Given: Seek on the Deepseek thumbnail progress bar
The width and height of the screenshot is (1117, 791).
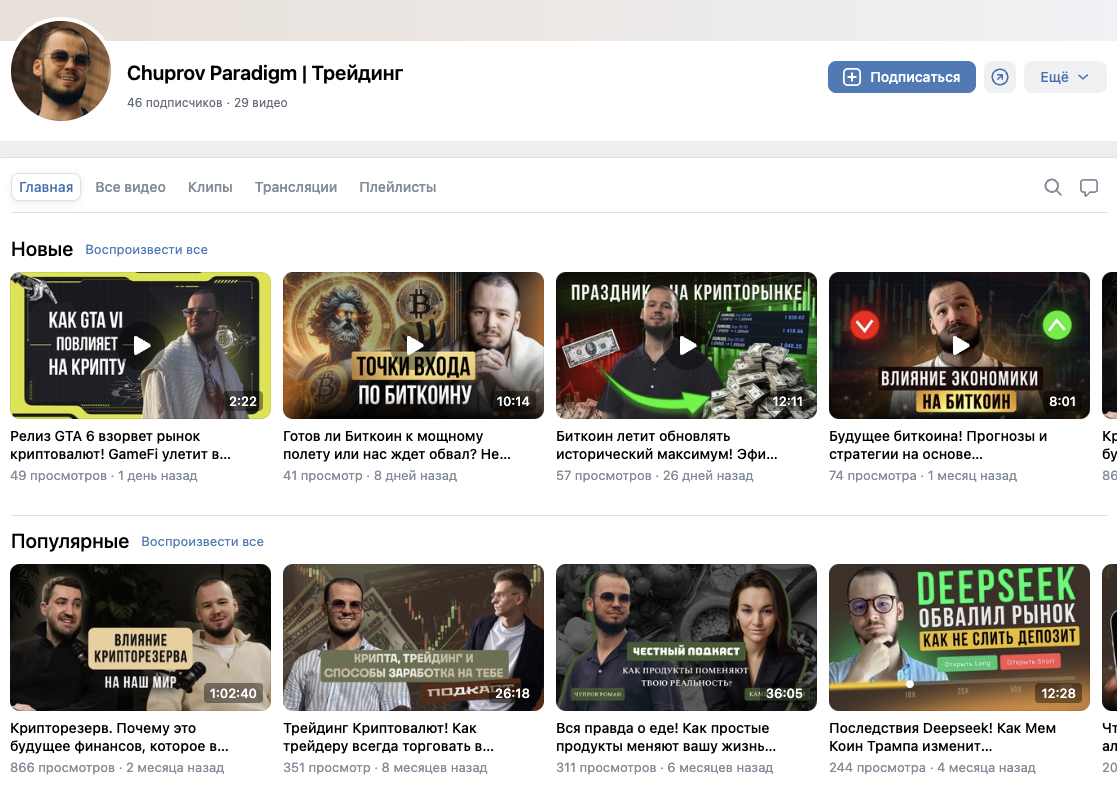Looking at the screenshot, I should (x=960, y=683).
